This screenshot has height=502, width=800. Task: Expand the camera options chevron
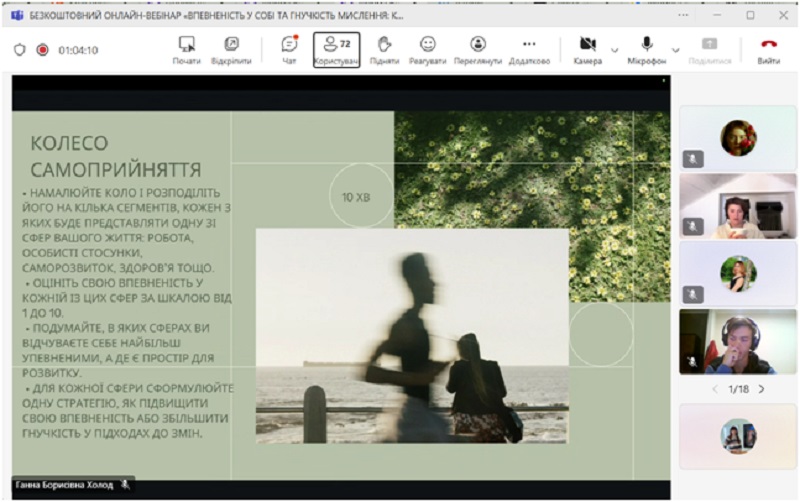tap(615, 49)
